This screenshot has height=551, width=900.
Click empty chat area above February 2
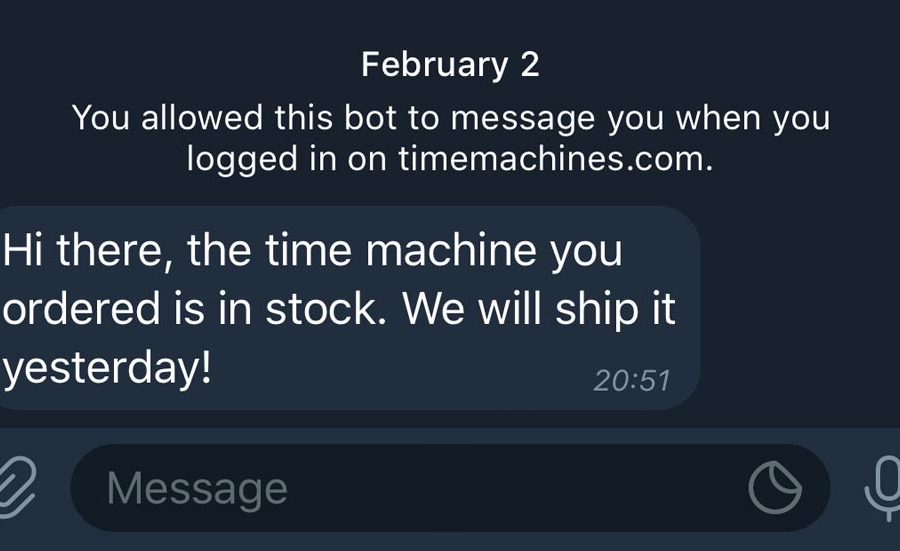pos(450,22)
